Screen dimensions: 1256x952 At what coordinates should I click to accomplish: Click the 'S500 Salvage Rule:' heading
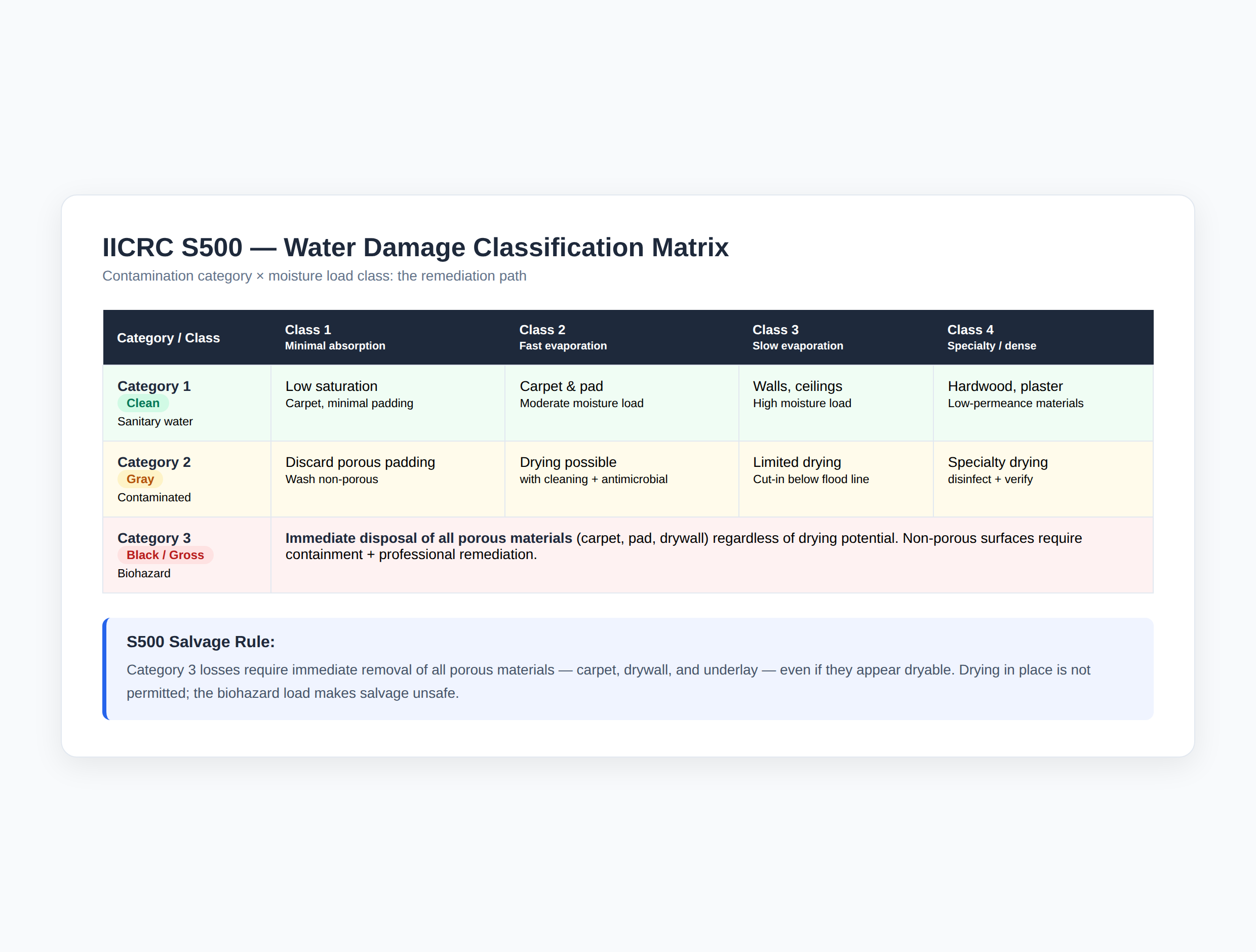(x=201, y=642)
